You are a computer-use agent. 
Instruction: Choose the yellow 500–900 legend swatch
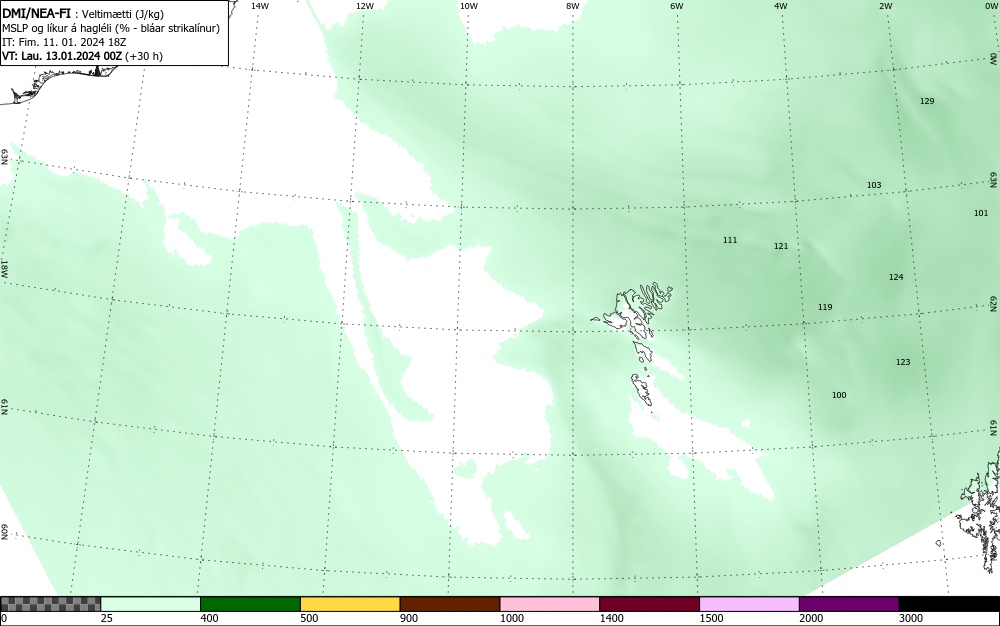(x=350, y=604)
